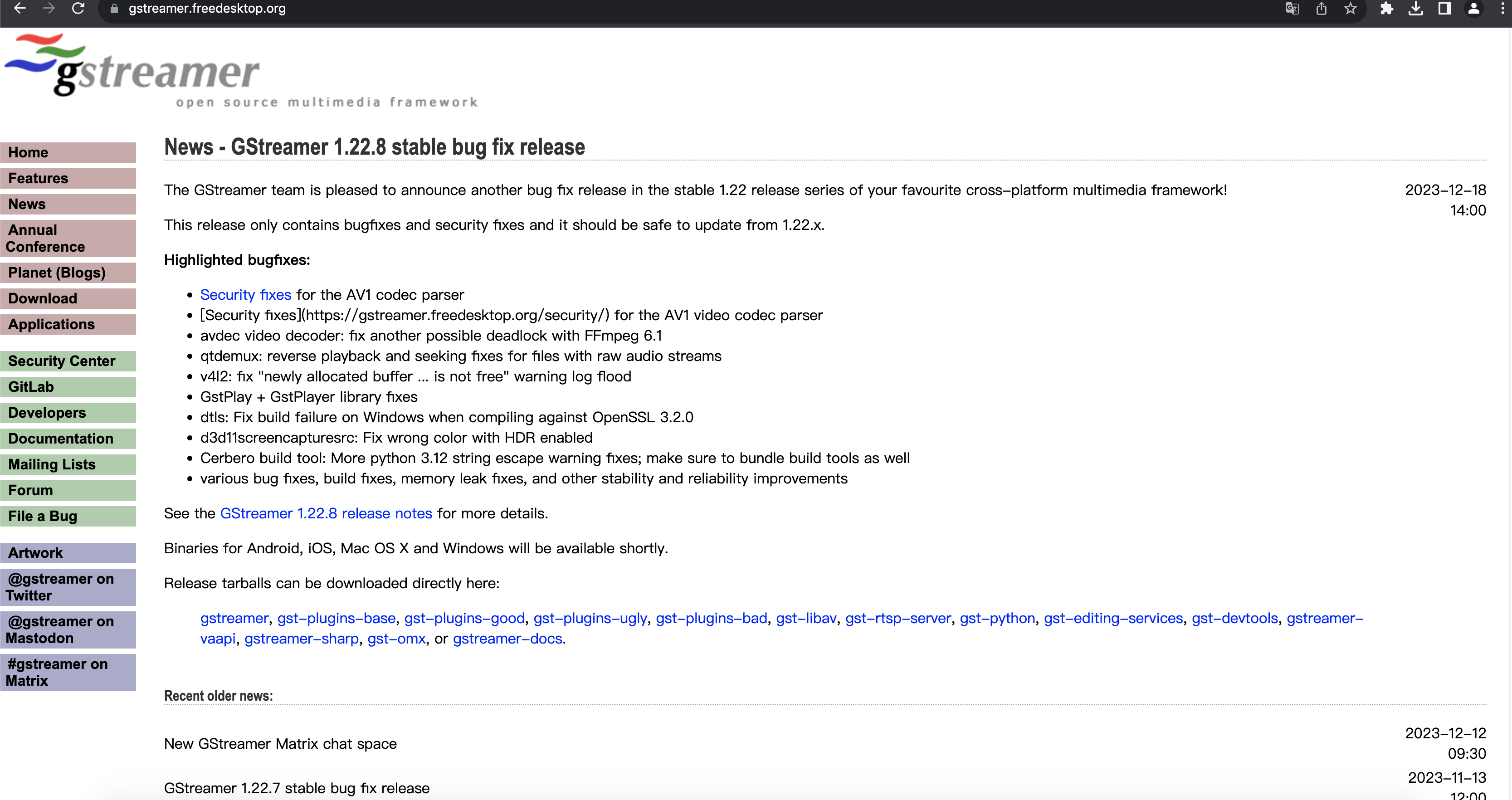Download the gstreamer-sharp tarball
The width and height of the screenshot is (1512, 800).
[x=301, y=639]
